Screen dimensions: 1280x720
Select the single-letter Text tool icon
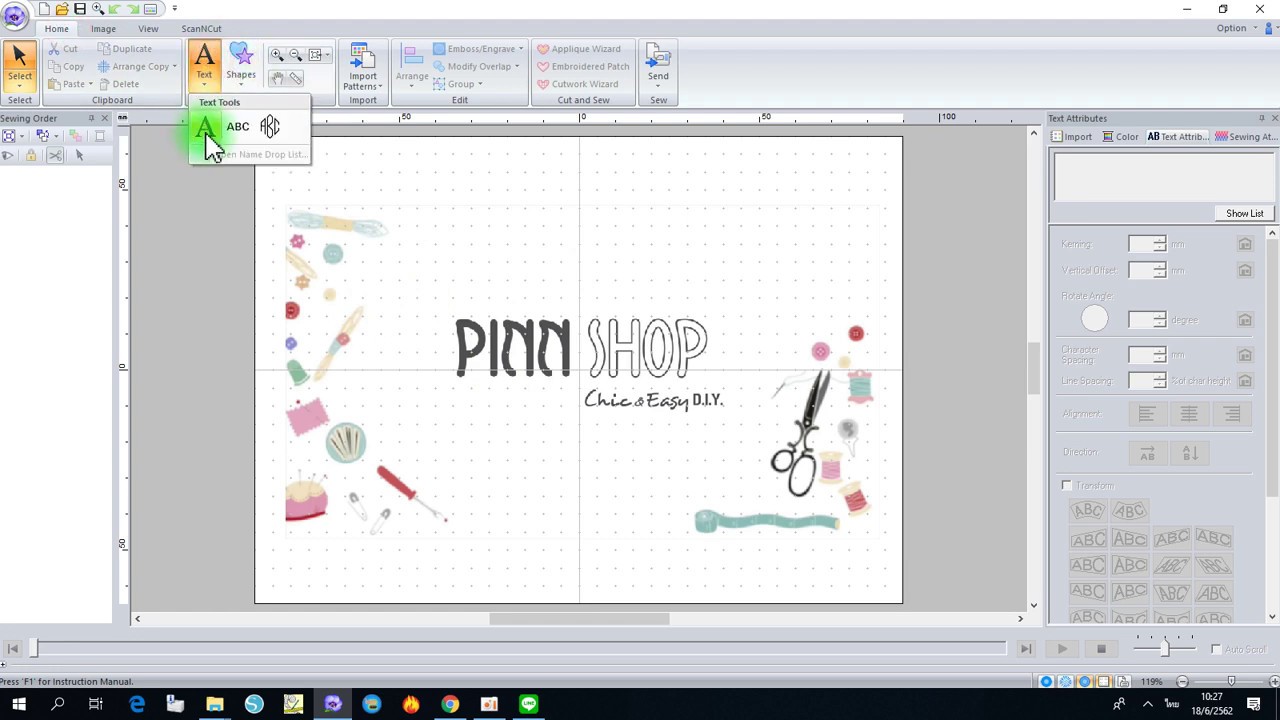pos(204,127)
